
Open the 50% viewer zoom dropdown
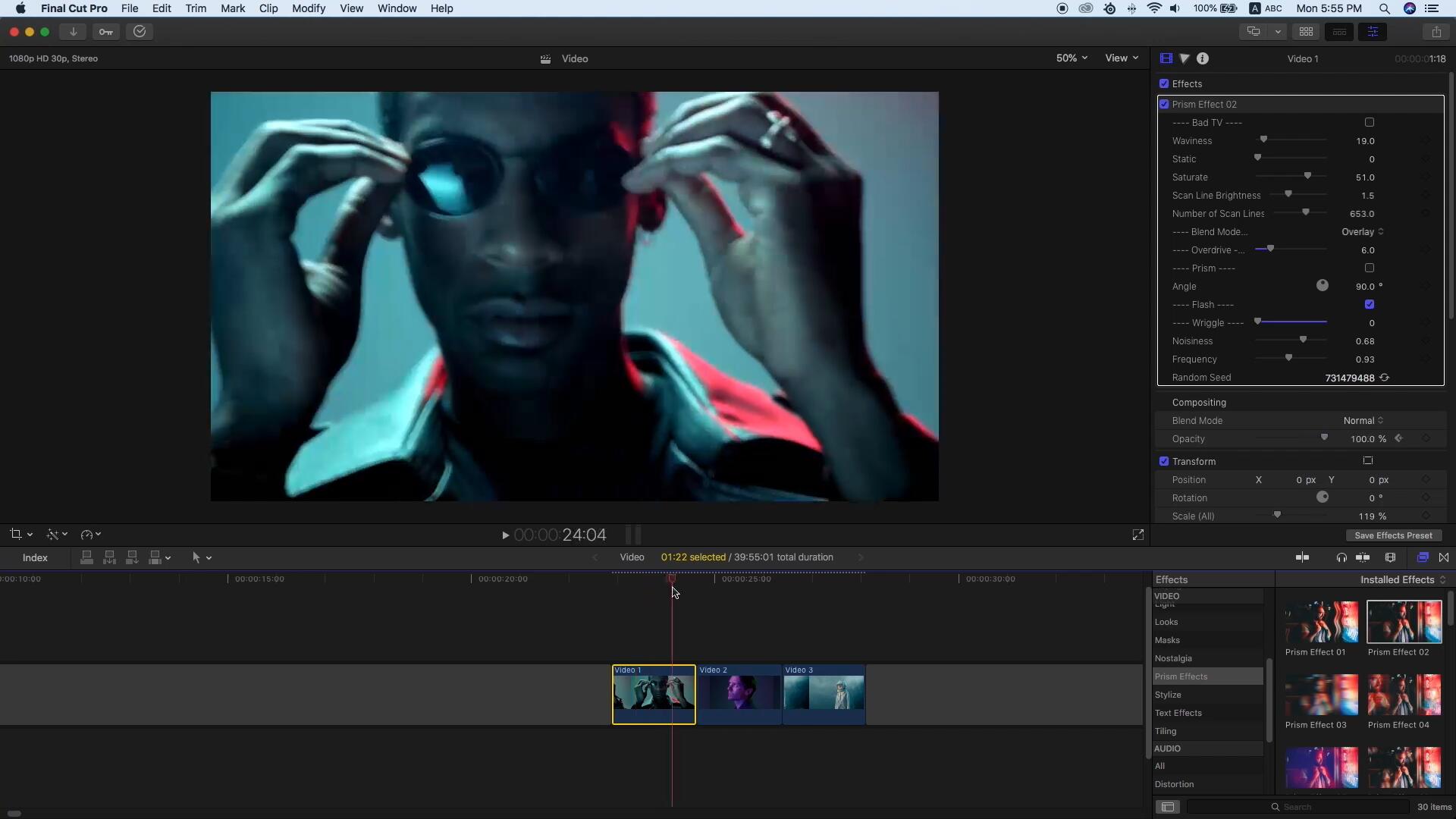1072,58
